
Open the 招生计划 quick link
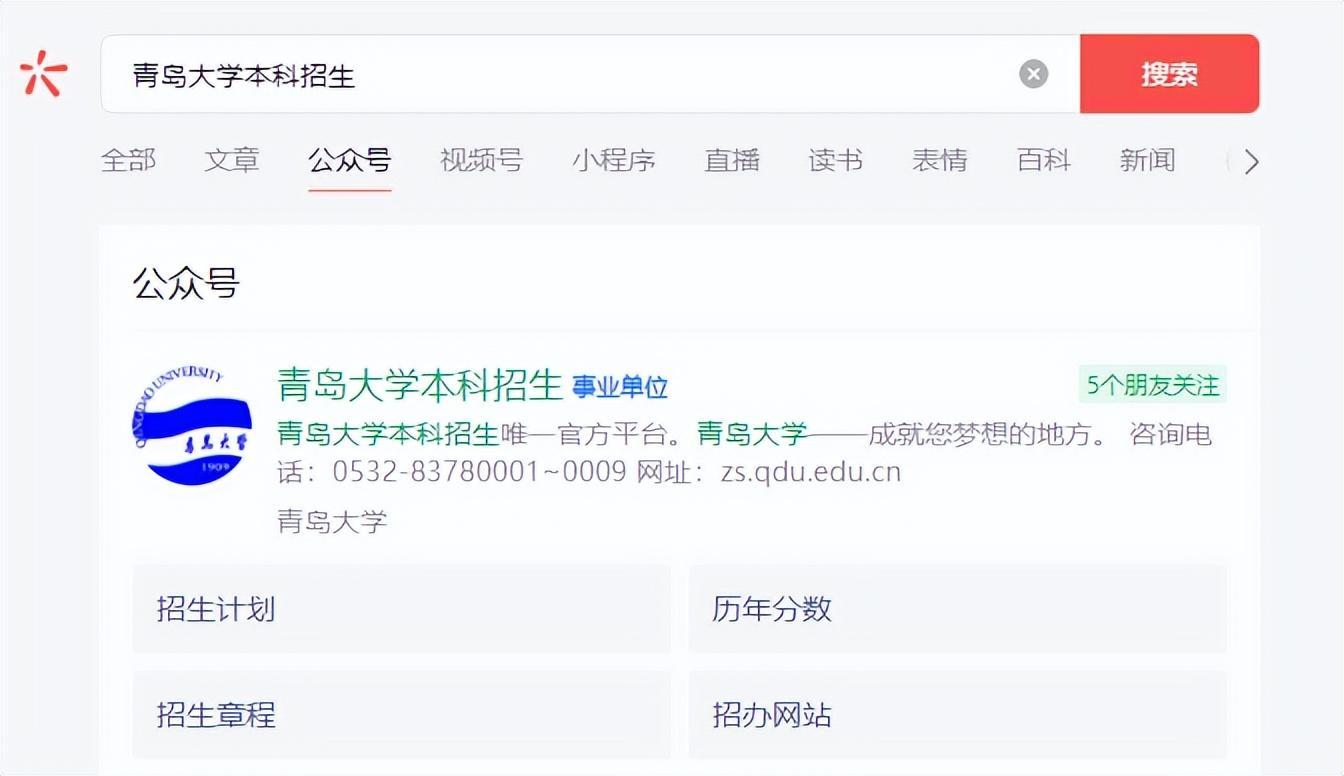pyautogui.click(x=400, y=609)
